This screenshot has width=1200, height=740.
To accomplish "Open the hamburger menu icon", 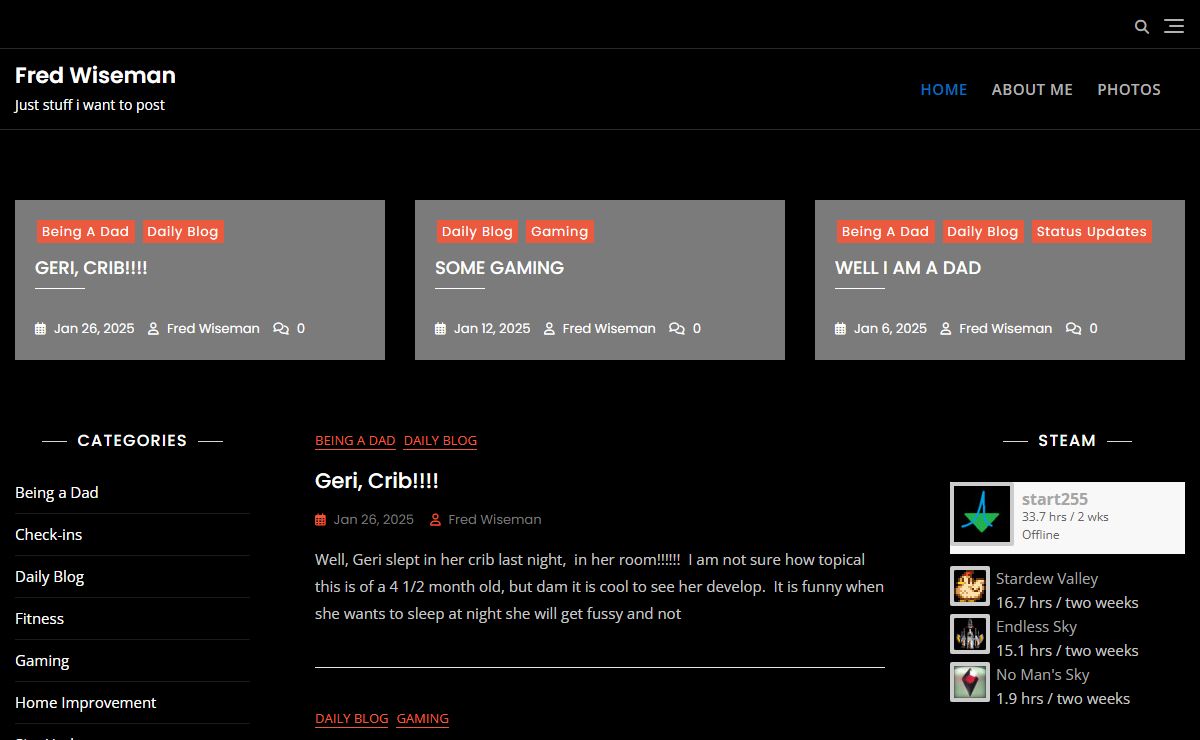I will click(x=1174, y=26).
